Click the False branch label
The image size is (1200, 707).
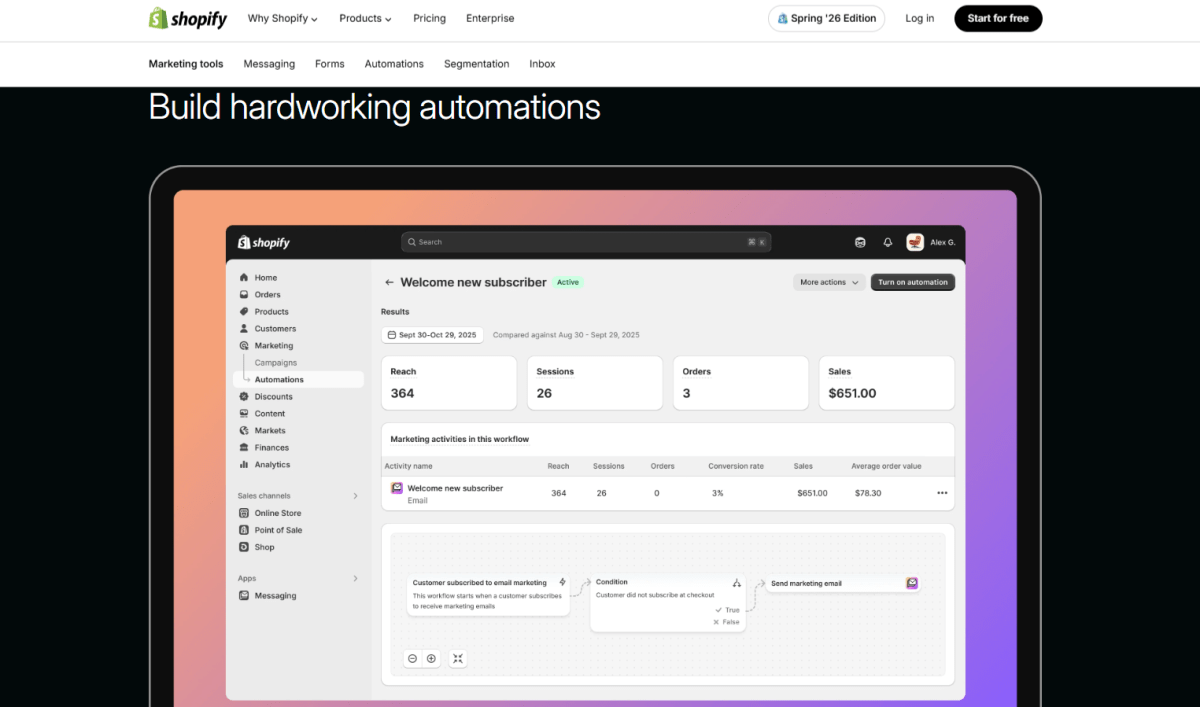pyautogui.click(x=726, y=622)
